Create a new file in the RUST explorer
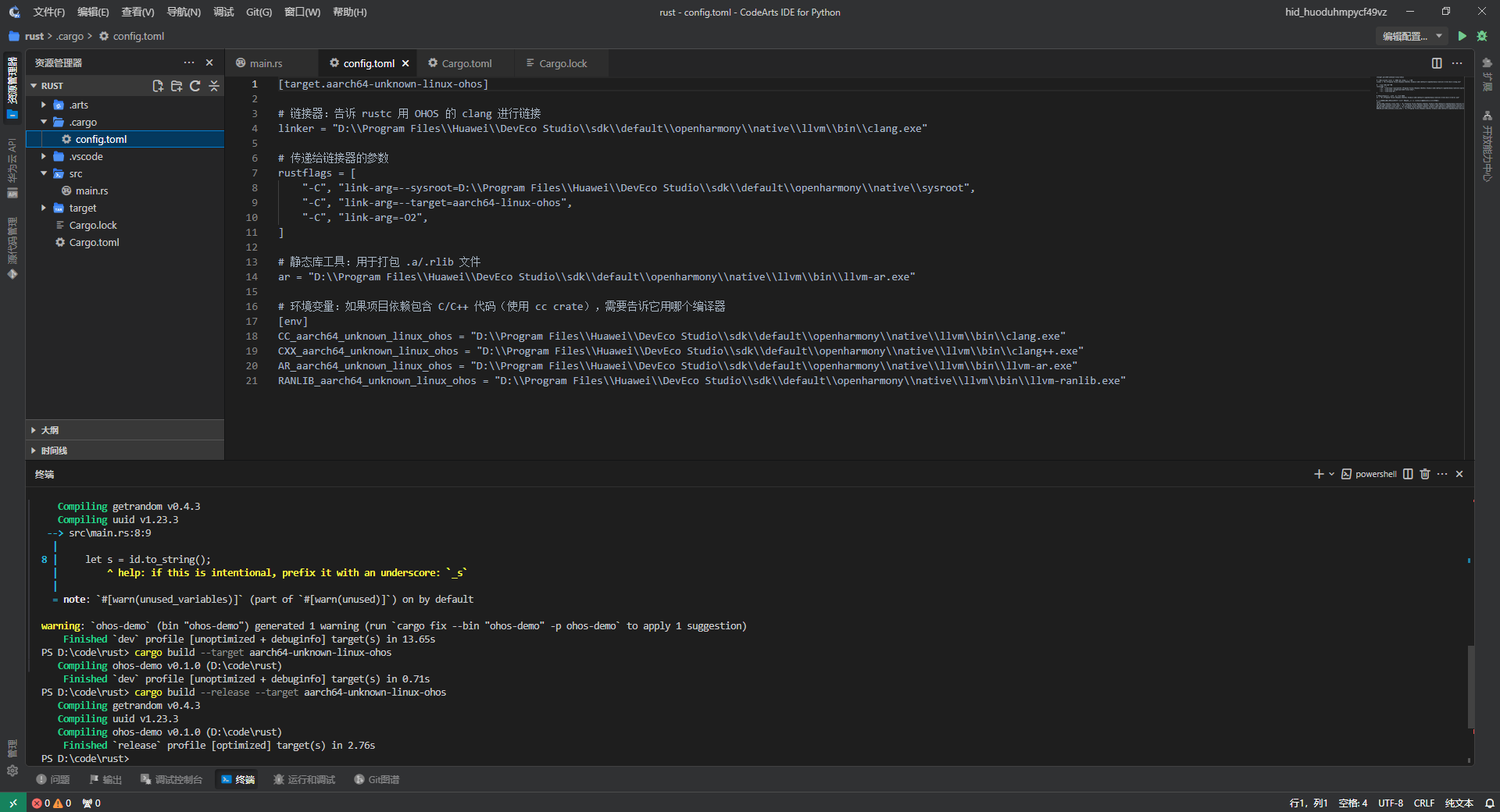The width and height of the screenshot is (1500, 812). point(158,86)
